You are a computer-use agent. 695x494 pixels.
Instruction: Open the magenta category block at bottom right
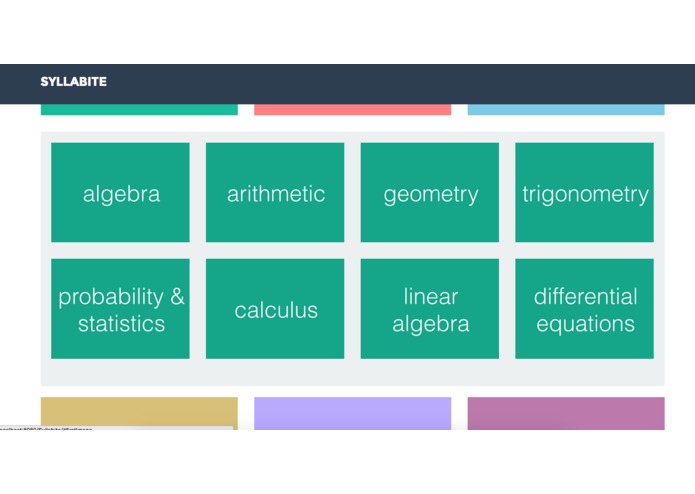tap(566, 413)
